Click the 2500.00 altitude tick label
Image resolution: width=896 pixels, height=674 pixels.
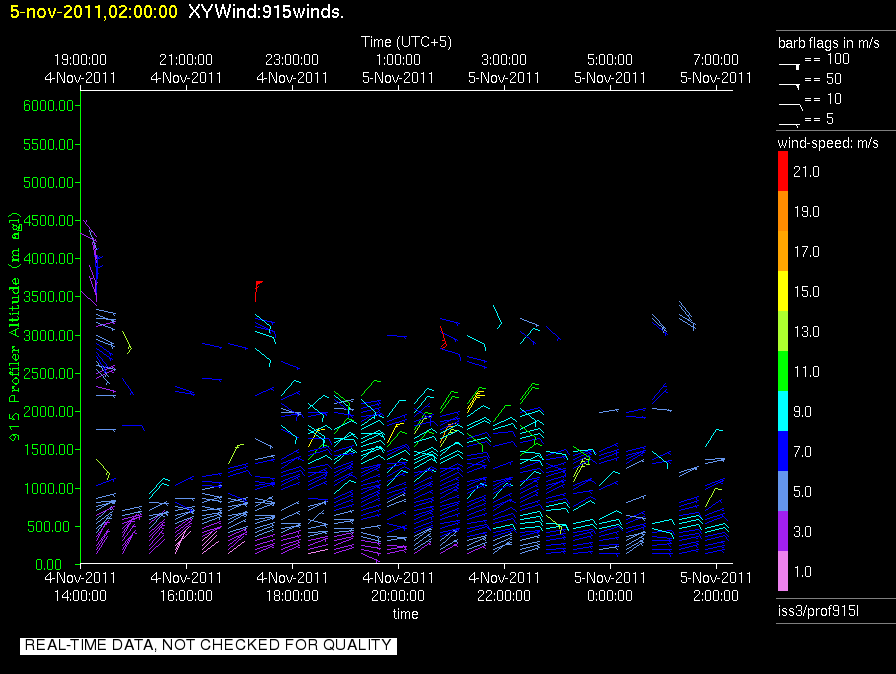pyautogui.click(x=49, y=374)
